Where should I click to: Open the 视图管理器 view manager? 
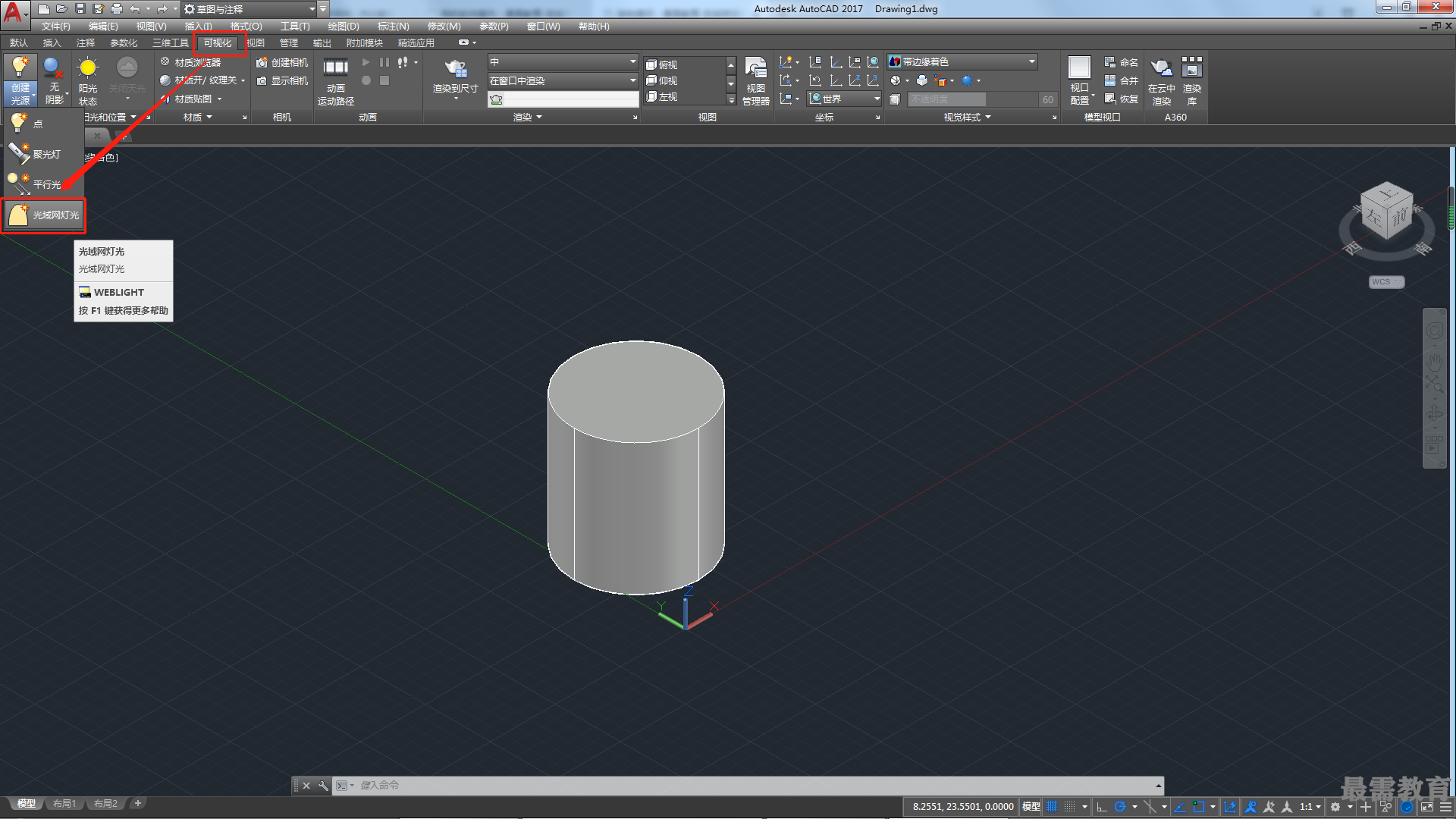pos(755,80)
